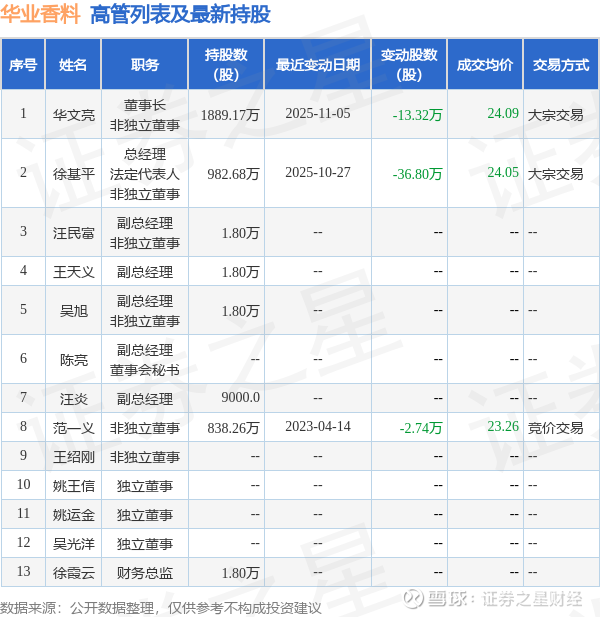Click the date 2023-04-14
This screenshot has height=617, width=600.
[x=318, y=426]
